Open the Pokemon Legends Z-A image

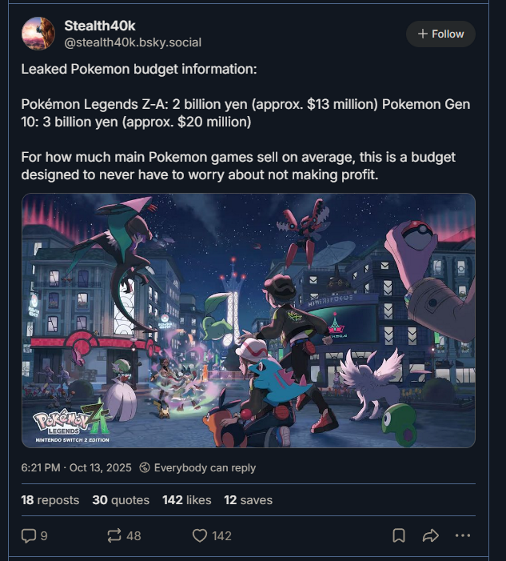pyautogui.click(x=249, y=321)
